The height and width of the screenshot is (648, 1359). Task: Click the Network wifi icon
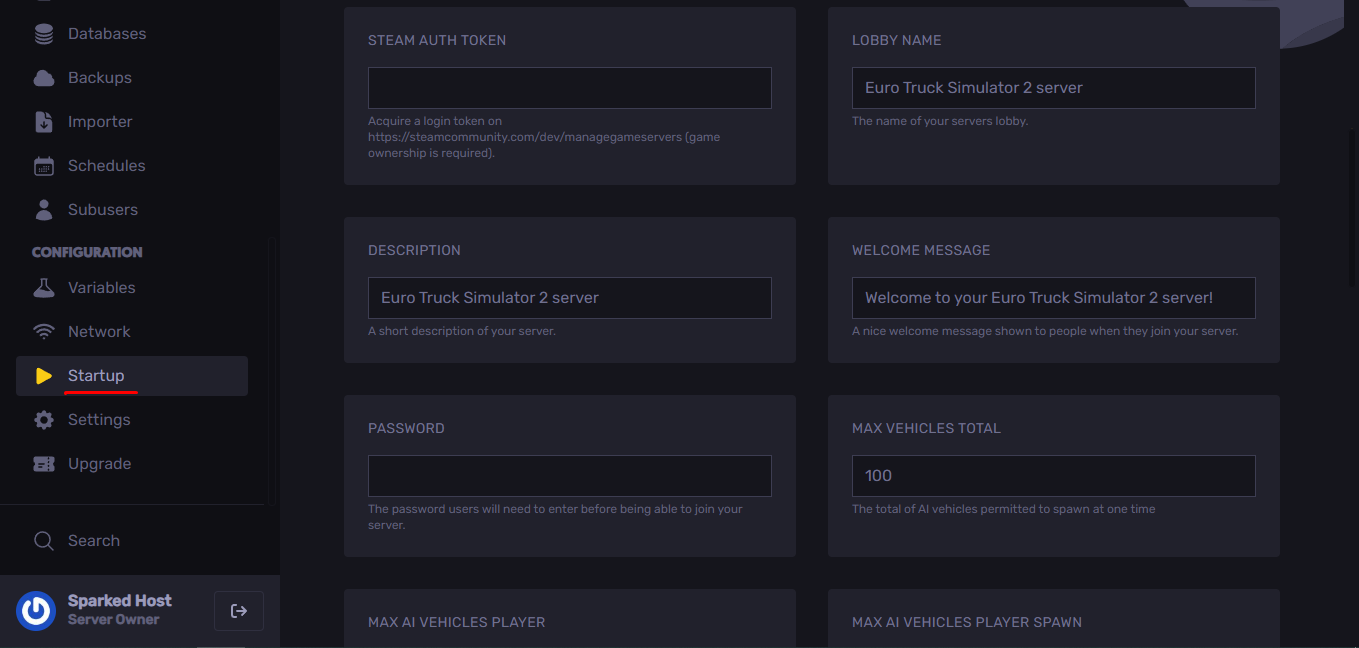tap(44, 332)
